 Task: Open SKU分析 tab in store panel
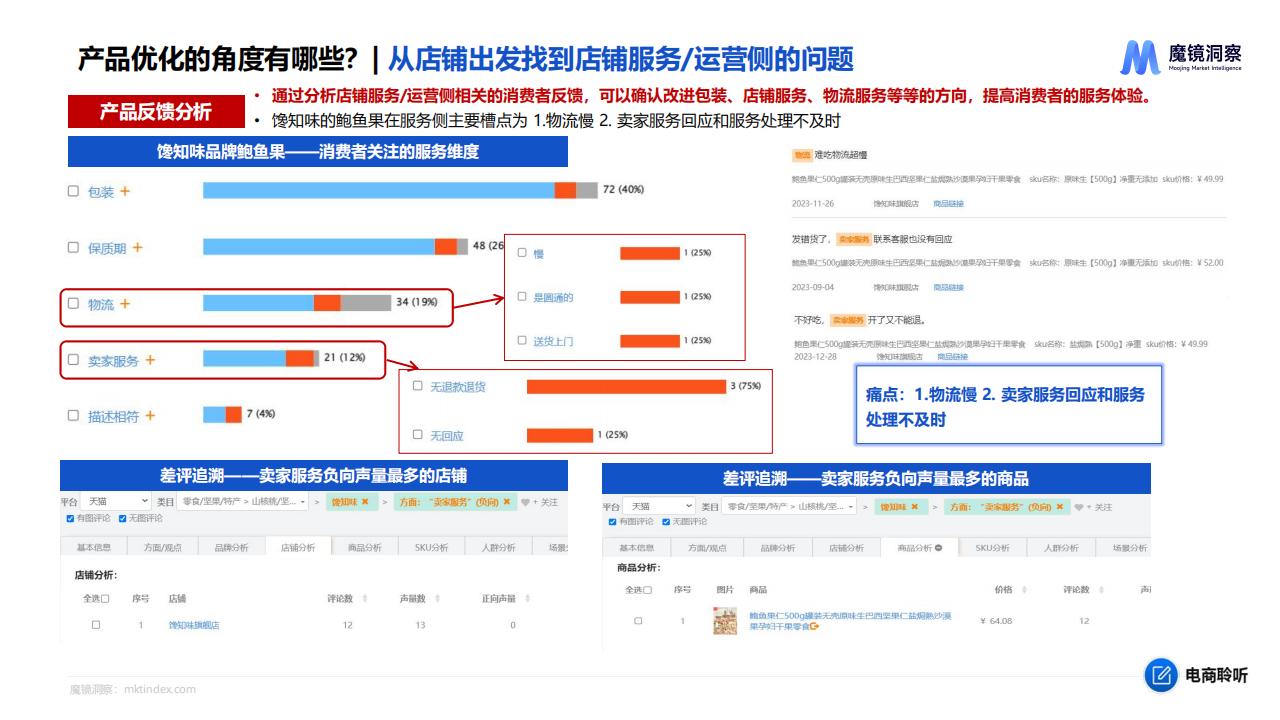[x=433, y=547]
